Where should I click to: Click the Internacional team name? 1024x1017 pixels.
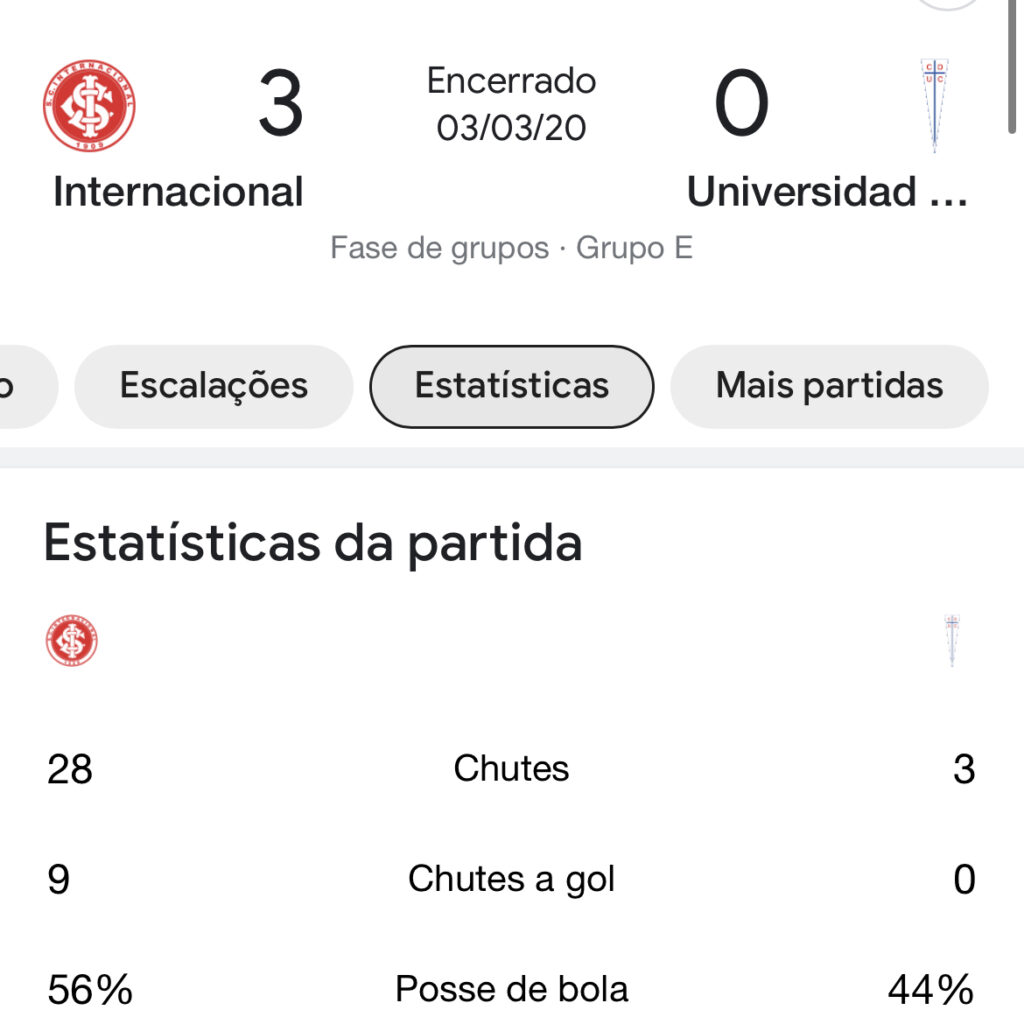point(178,192)
